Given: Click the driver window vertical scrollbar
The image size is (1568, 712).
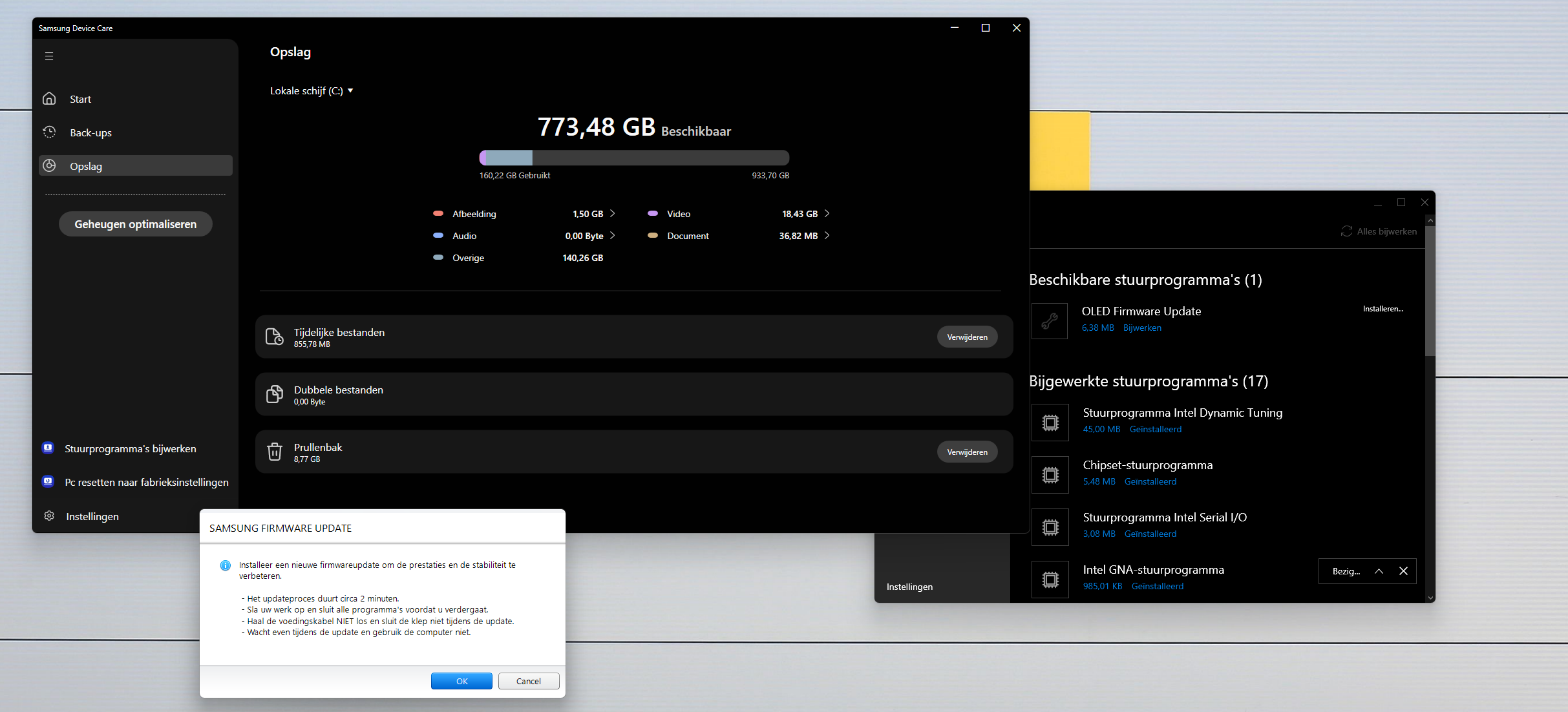Looking at the screenshot, I should tap(1430, 291).
